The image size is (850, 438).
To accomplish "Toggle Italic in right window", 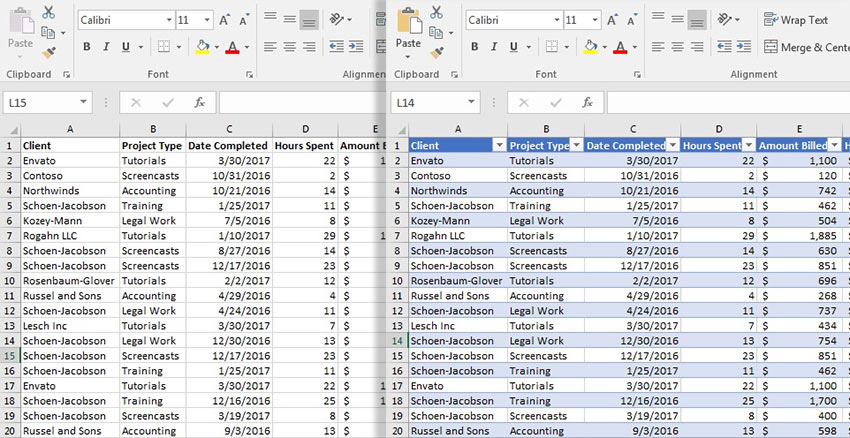I will point(494,47).
